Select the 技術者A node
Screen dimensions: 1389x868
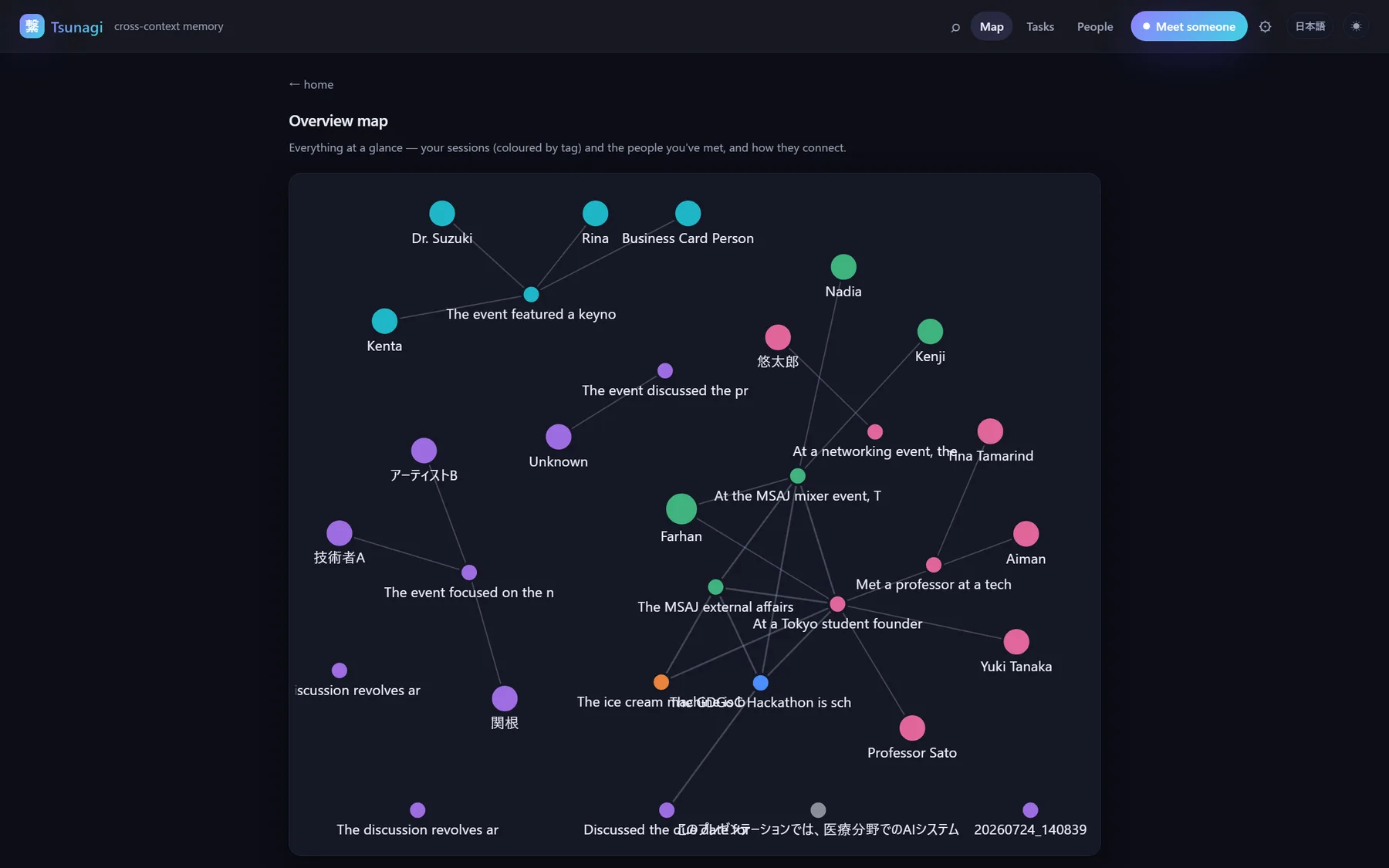pos(340,533)
